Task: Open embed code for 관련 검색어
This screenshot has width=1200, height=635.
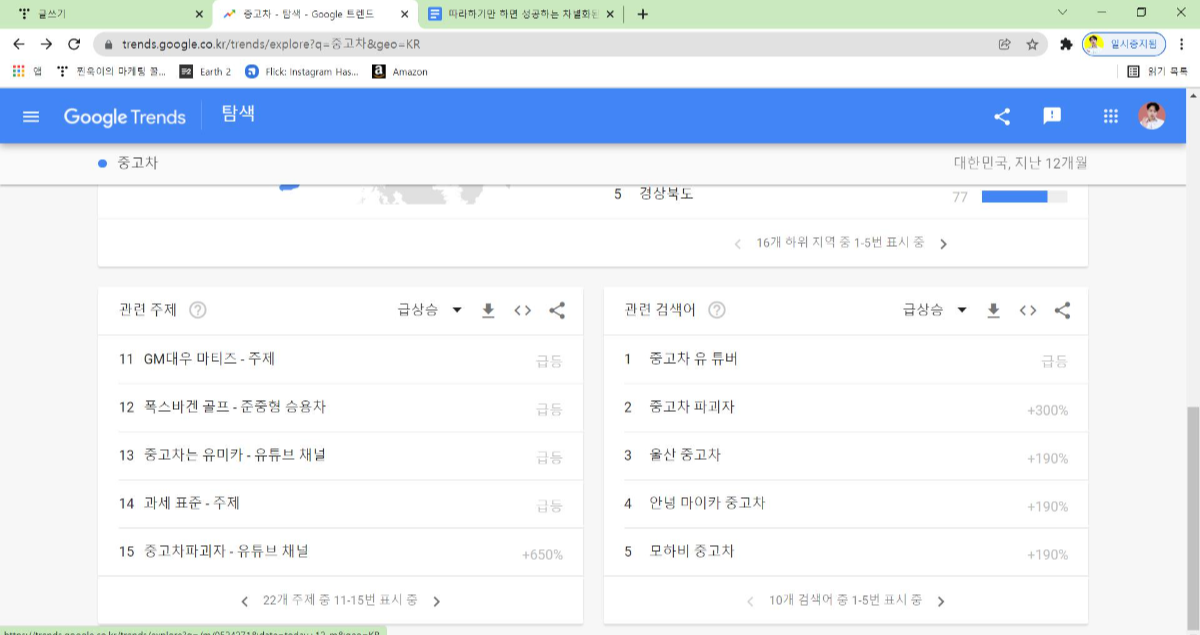Action: coord(1028,310)
